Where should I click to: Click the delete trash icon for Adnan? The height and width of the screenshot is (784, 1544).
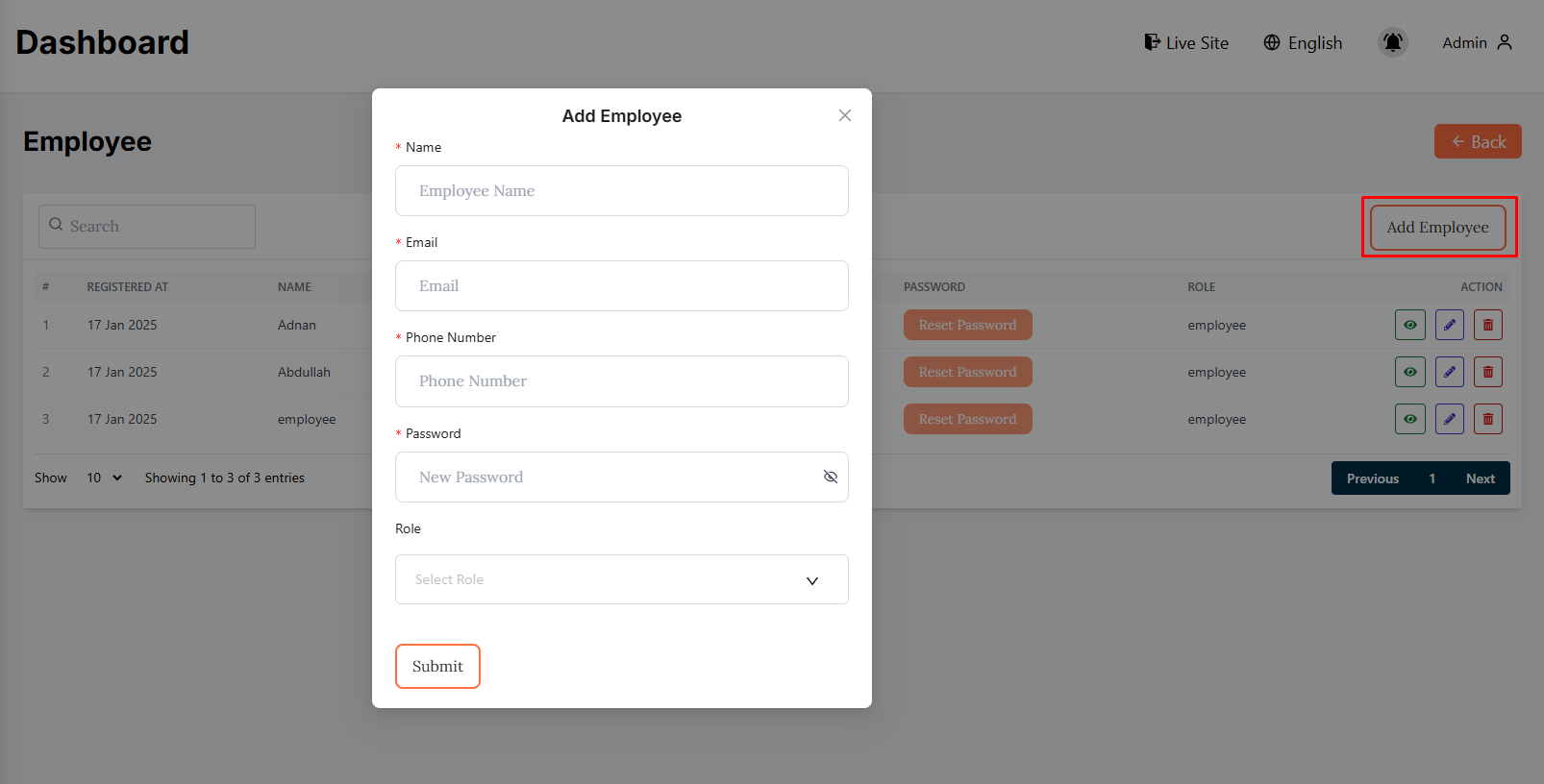click(1487, 325)
